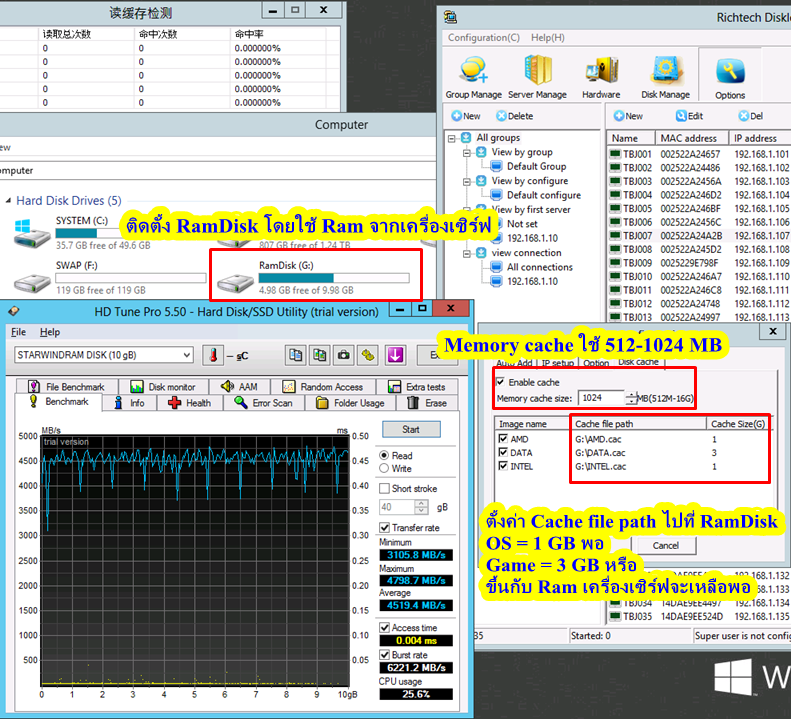Open the Hardware section icon
This screenshot has height=719, width=791.
[601, 77]
